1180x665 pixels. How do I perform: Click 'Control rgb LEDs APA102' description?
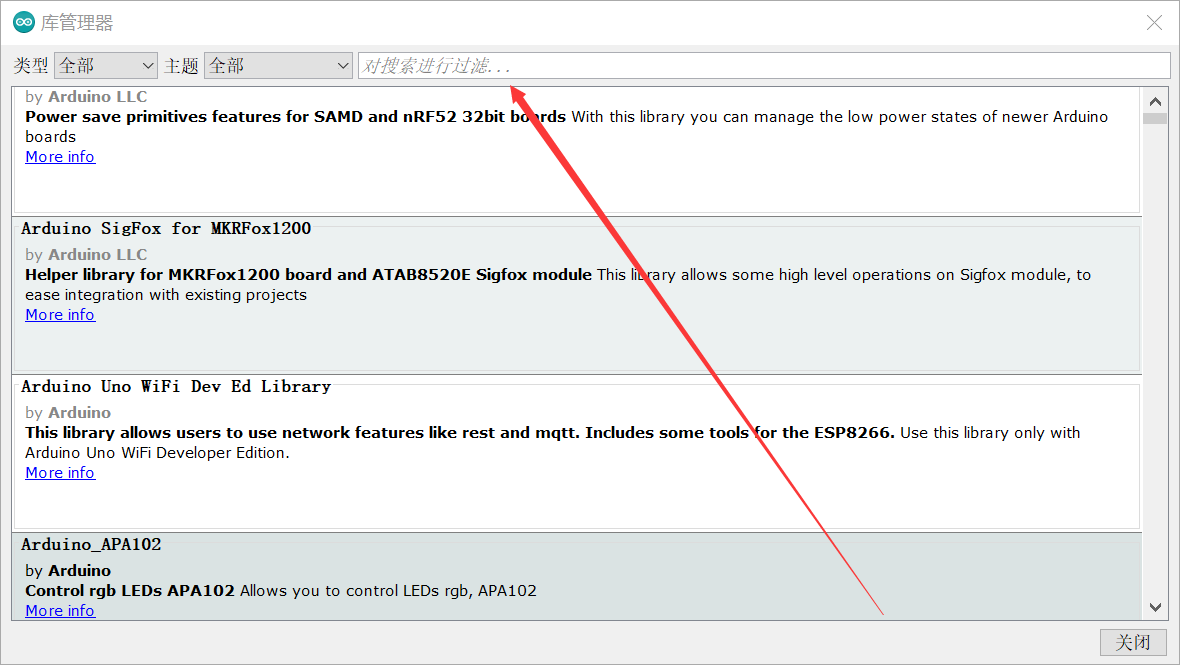point(129,591)
